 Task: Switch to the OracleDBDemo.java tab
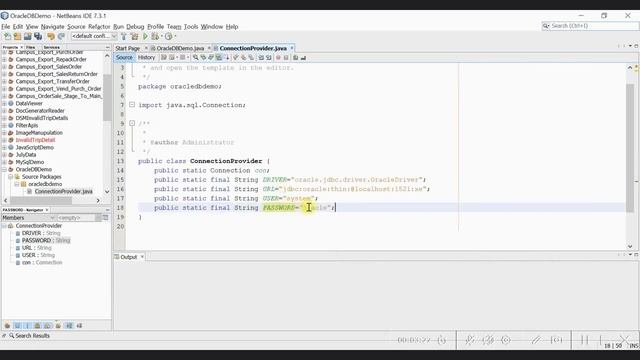pyautogui.click(x=180, y=48)
